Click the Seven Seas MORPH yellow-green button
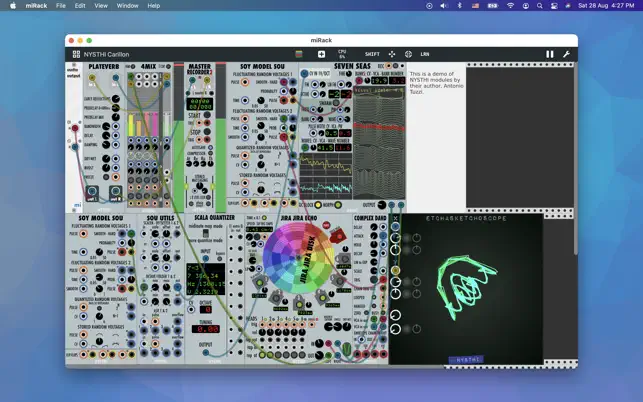Viewport: 643px width, 402px height. click(x=338, y=205)
